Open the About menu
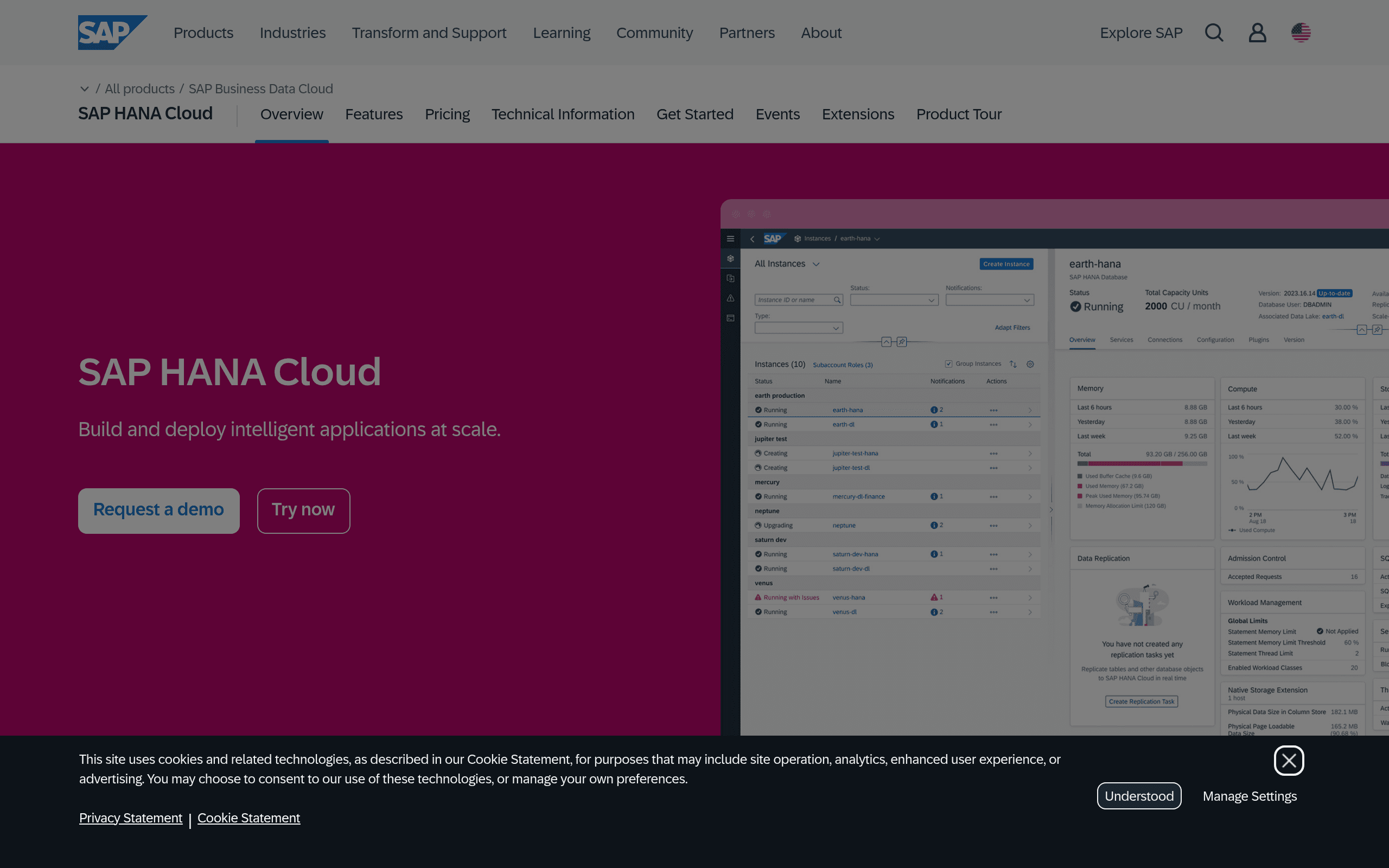This screenshot has width=1389, height=868. [821, 33]
